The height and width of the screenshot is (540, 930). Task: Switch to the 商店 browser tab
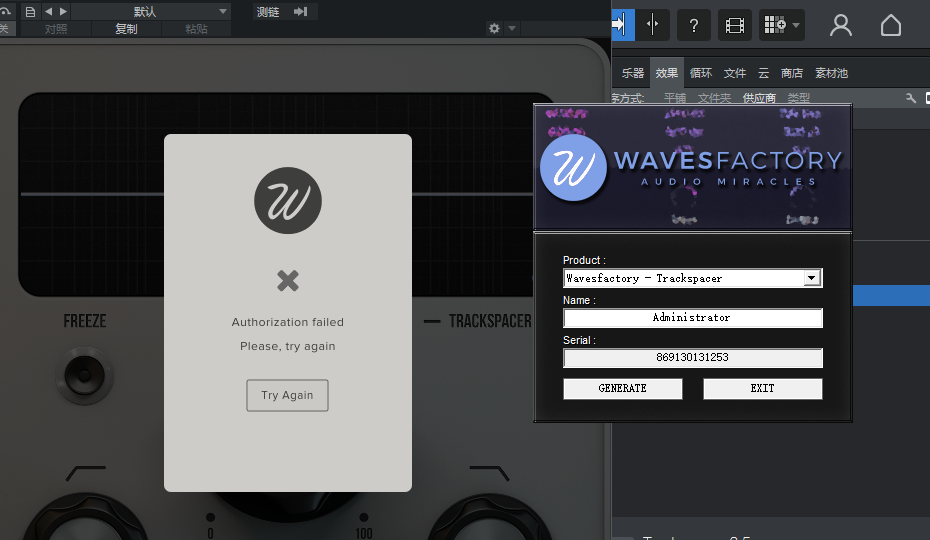coord(792,73)
